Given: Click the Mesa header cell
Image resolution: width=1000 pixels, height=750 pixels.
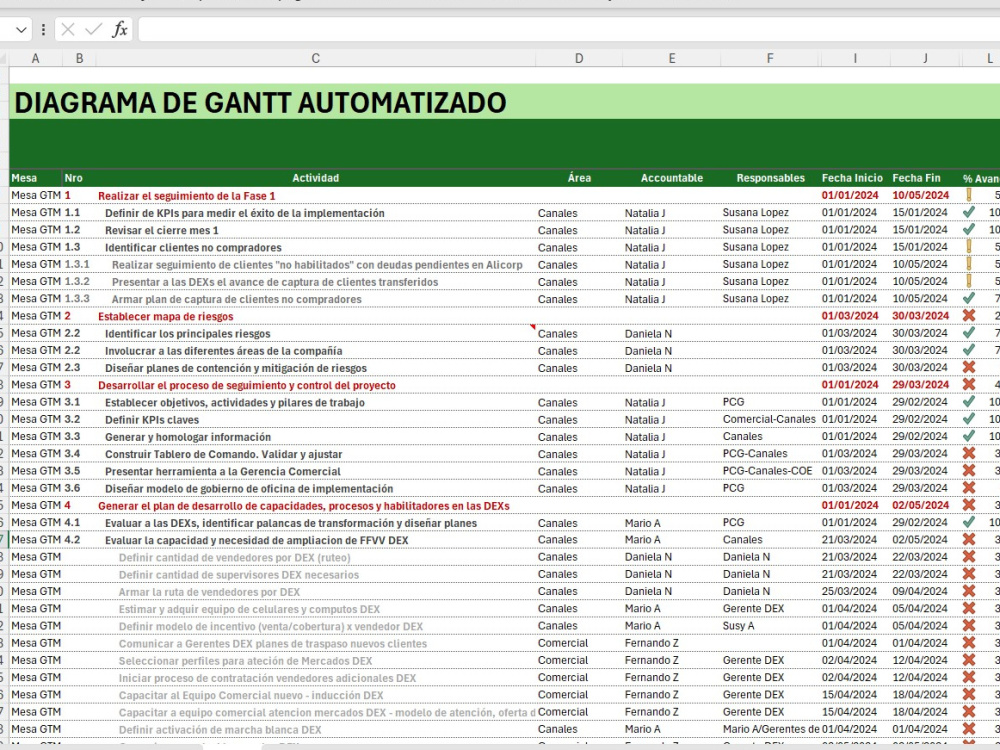Looking at the screenshot, I should coord(24,178).
